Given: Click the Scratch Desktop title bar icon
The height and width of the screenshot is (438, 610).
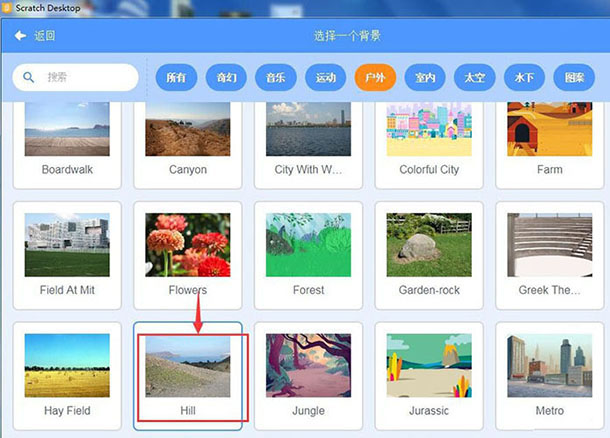Looking at the screenshot, I should (7, 8).
